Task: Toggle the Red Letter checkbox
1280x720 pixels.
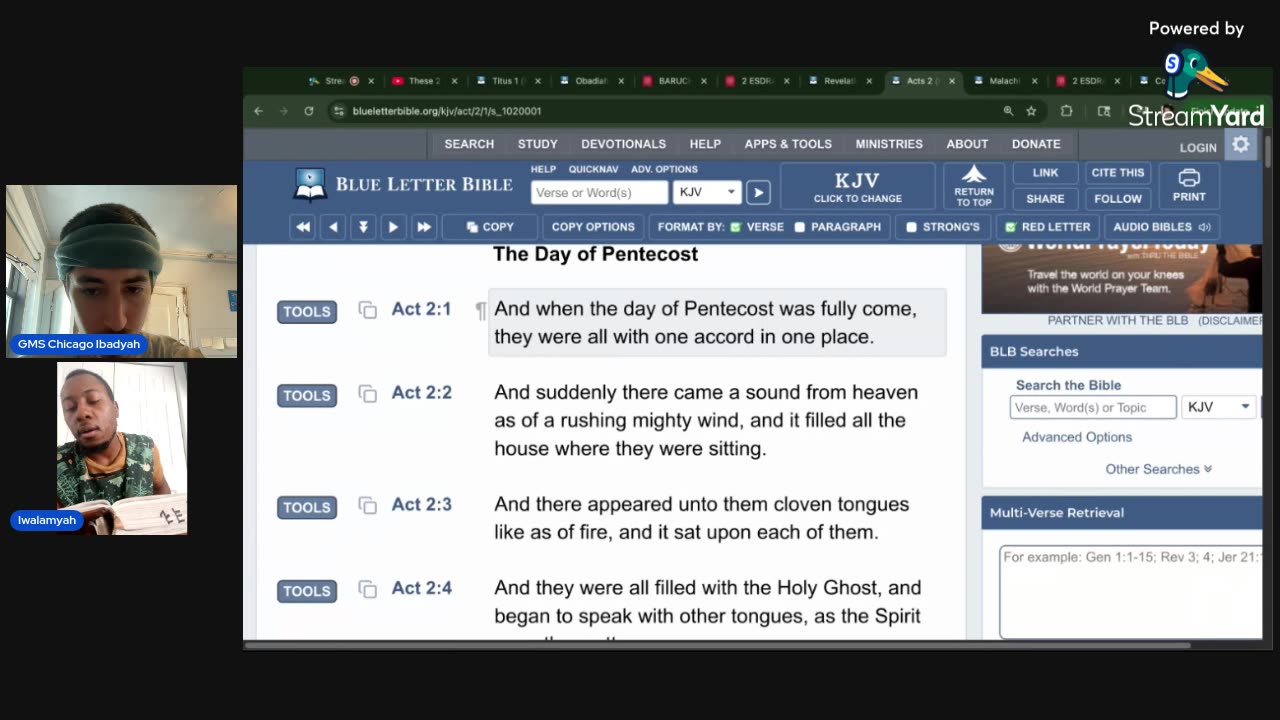Action: pyautogui.click(x=1011, y=227)
